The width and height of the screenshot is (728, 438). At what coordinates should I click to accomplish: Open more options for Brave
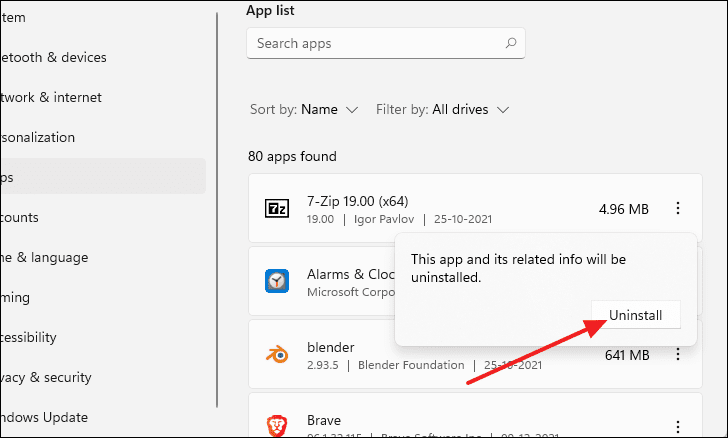coord(678,426)
